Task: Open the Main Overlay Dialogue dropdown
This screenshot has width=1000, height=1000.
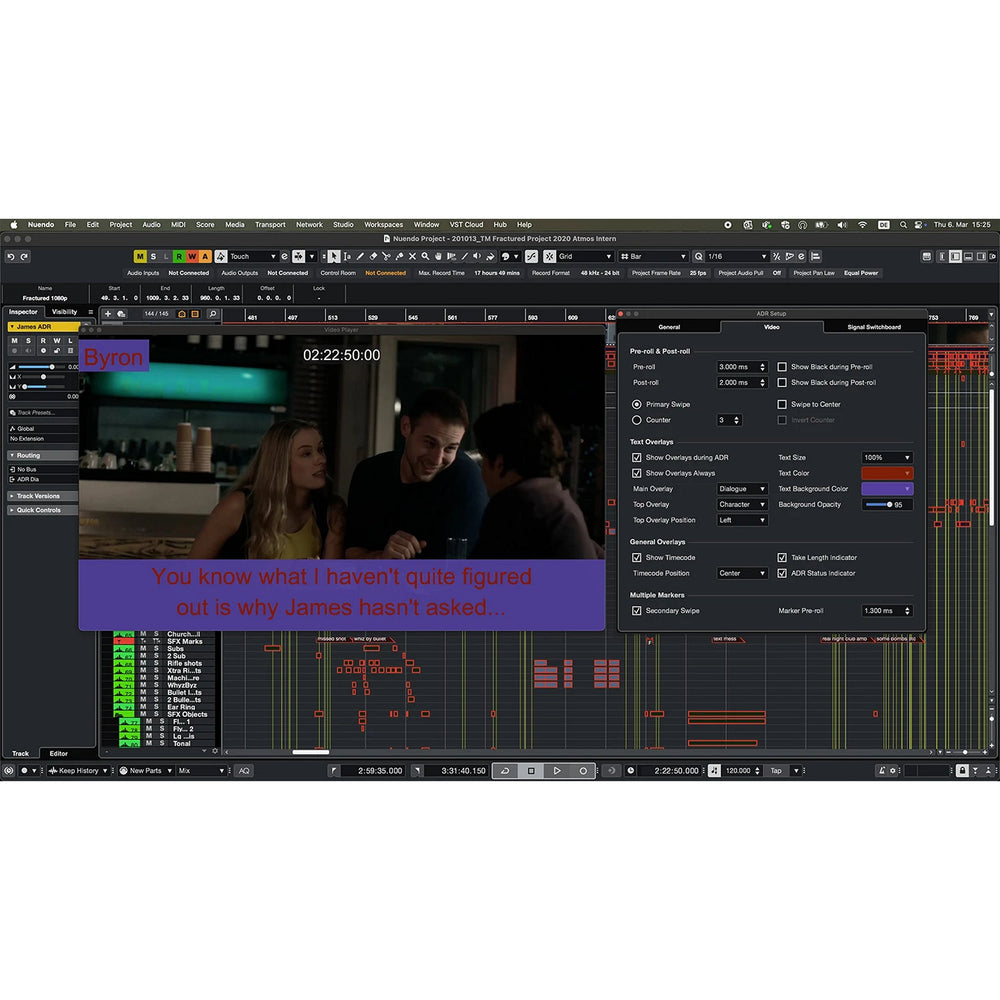Action: (742, 489)
